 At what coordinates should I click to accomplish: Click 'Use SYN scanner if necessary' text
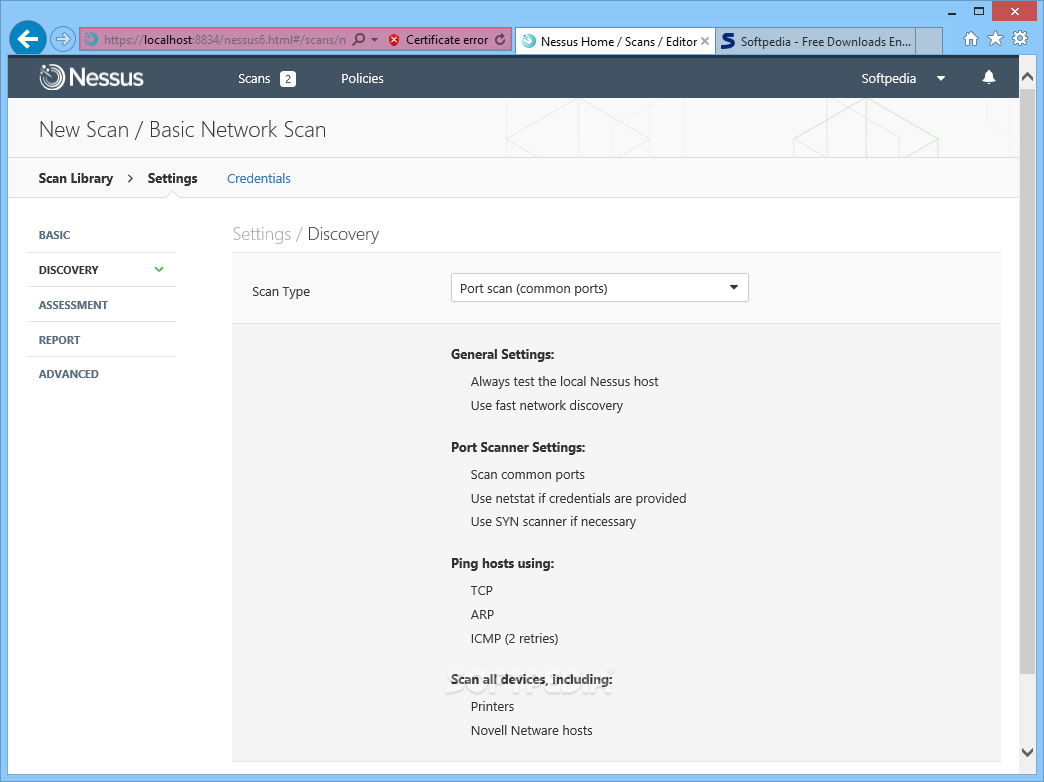tap(553, 522)
